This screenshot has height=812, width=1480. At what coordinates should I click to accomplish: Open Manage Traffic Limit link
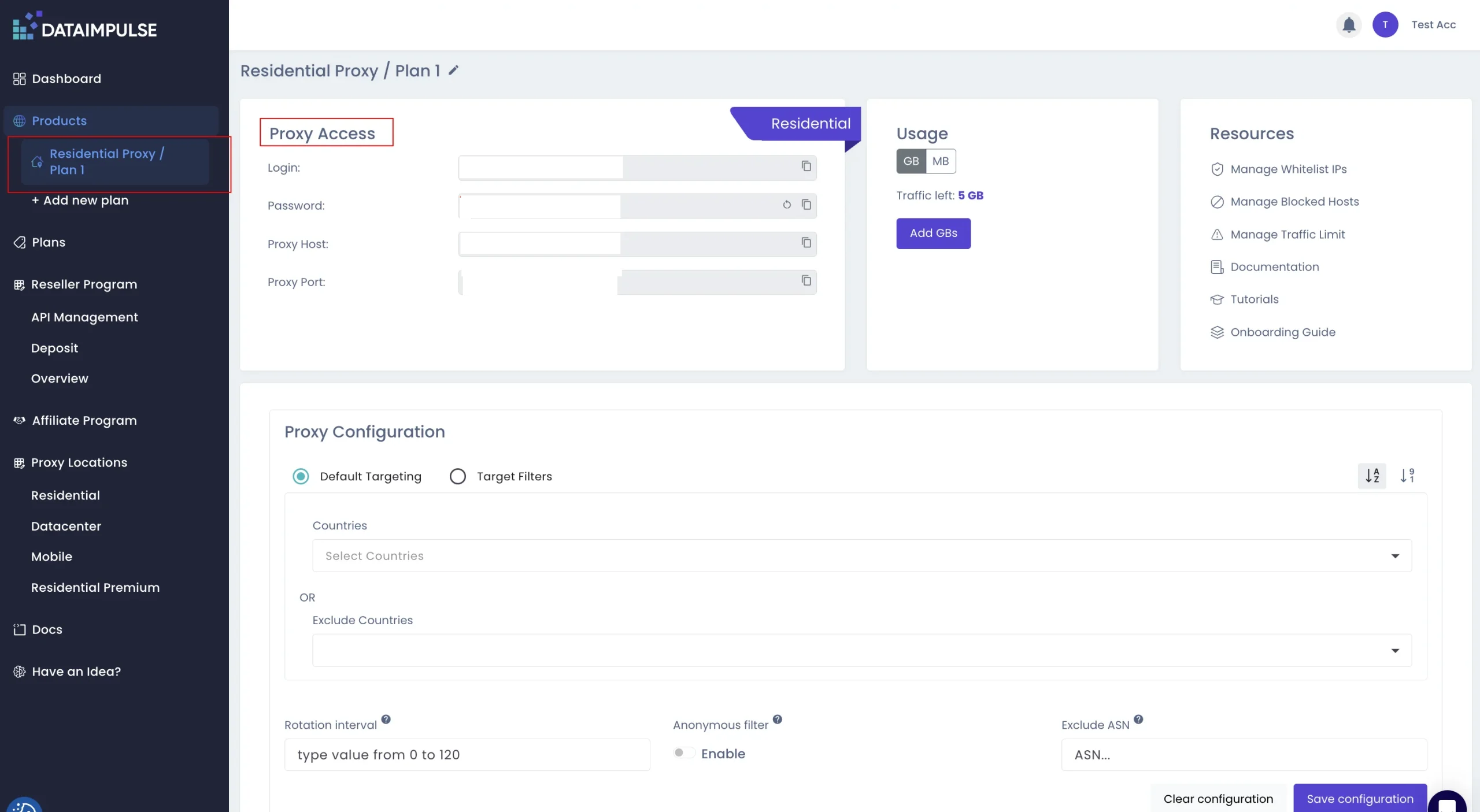coord(1278,235)
